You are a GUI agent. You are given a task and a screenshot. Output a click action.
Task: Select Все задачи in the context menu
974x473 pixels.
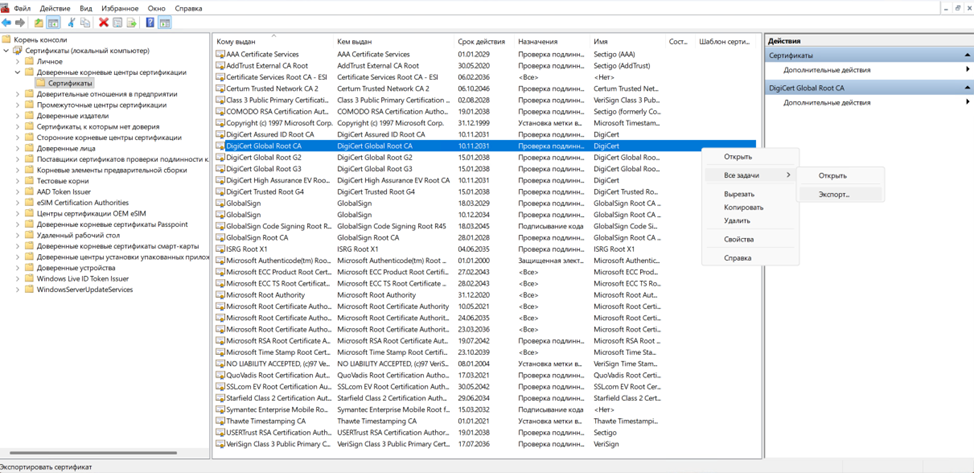pyautogui.click(x=750, y=176)
